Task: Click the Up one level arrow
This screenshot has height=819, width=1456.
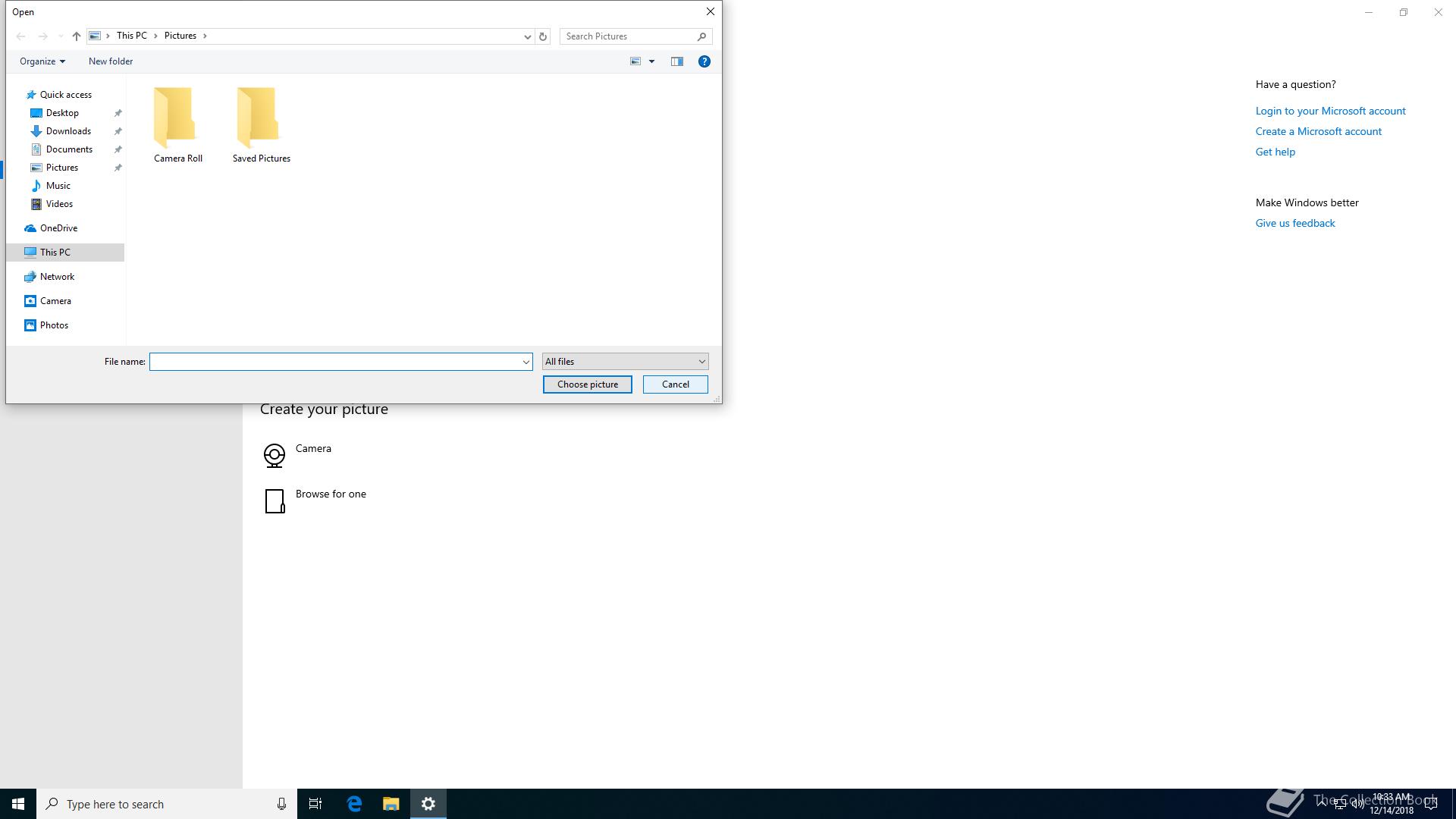Action: click(76, 36)
